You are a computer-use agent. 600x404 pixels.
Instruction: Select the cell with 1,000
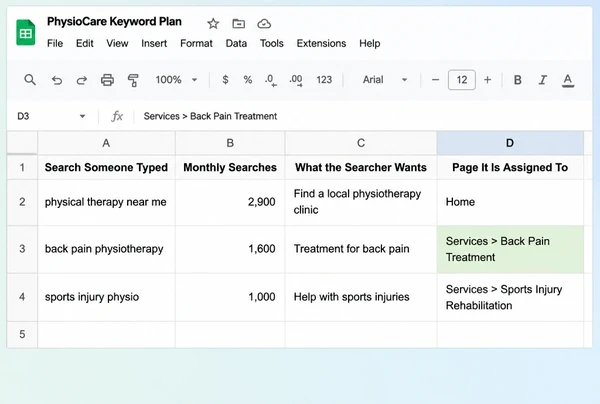coord(230,297)
